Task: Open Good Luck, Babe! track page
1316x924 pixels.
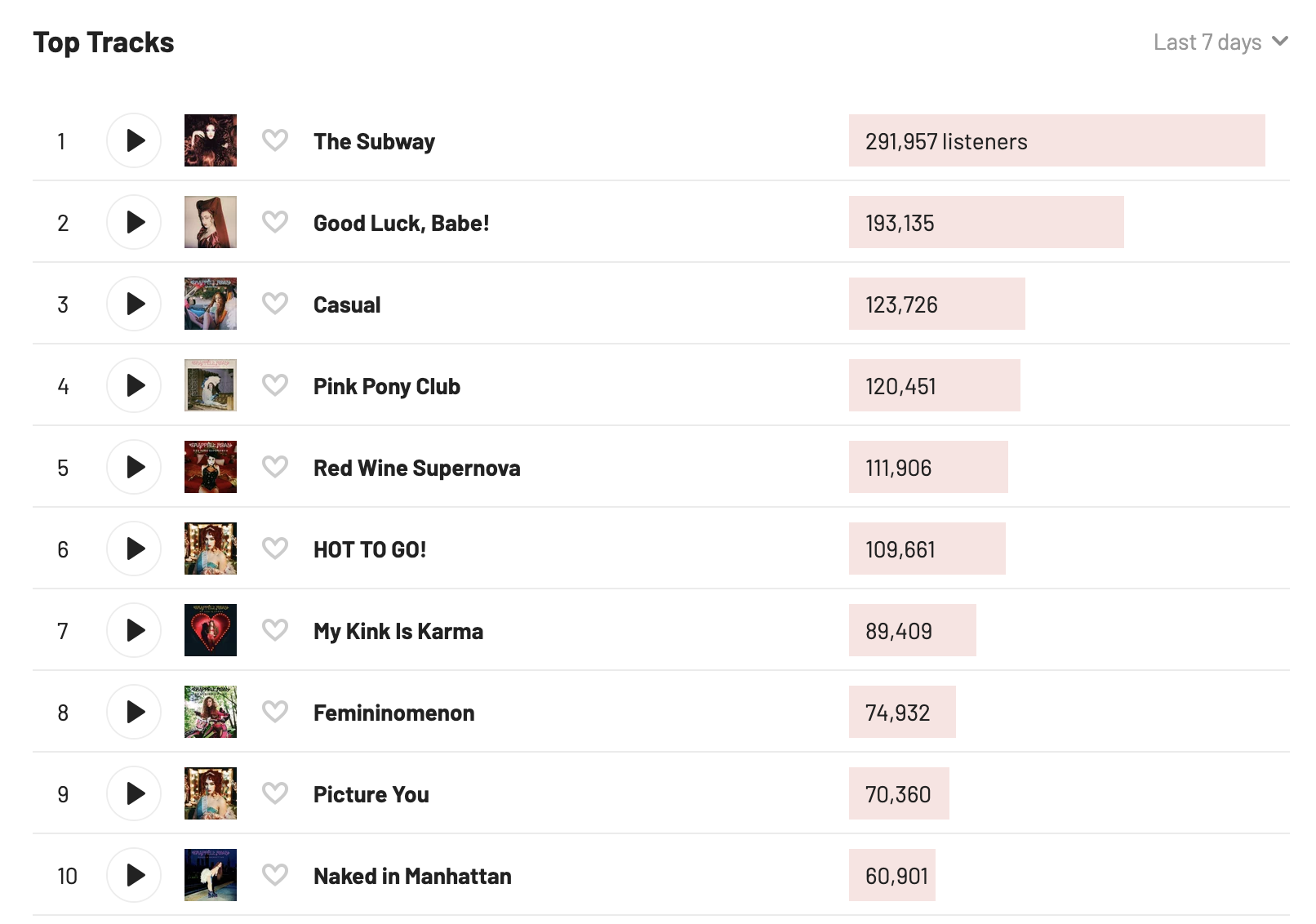Action: pyautogui.click(x=401, y=223)
